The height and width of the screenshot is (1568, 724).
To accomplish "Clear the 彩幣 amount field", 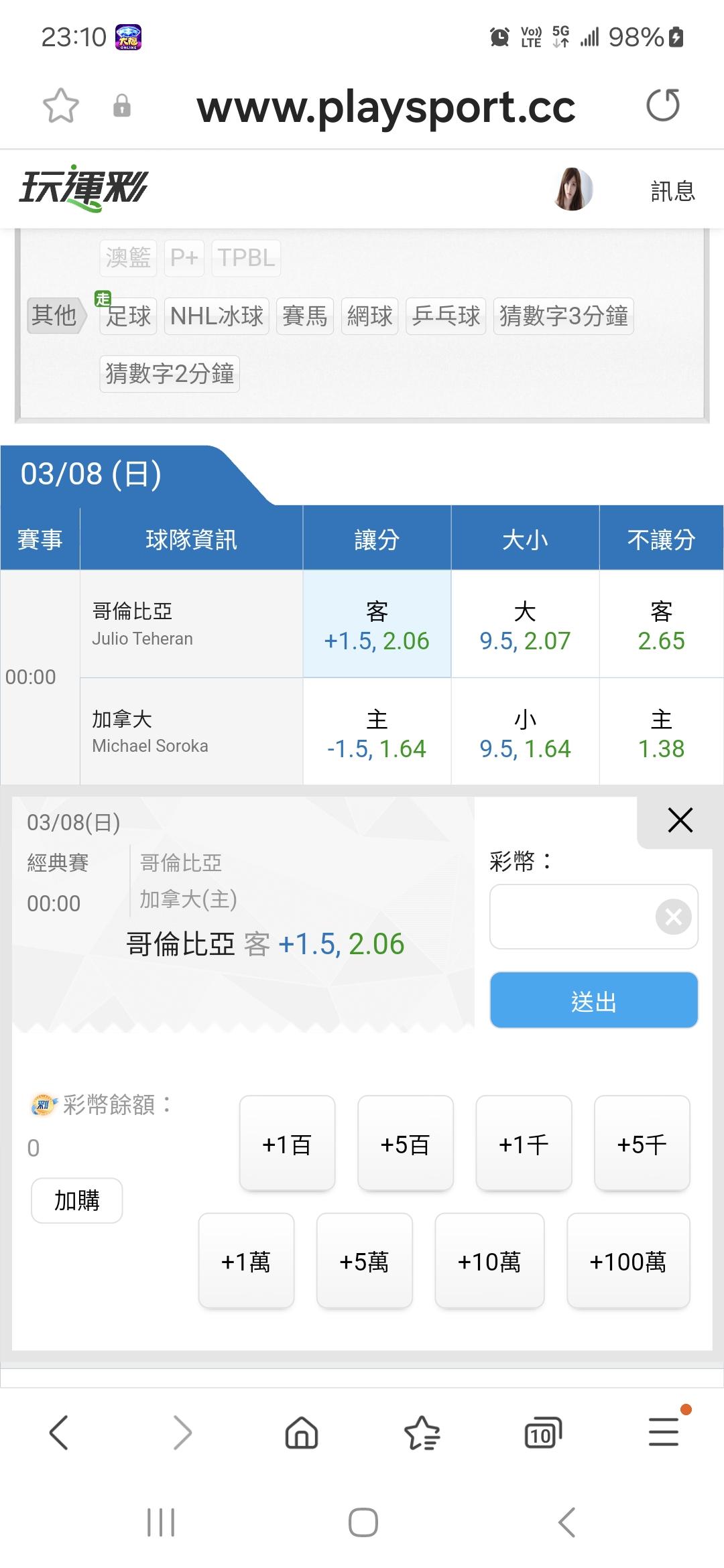I will tap(673, 917).
